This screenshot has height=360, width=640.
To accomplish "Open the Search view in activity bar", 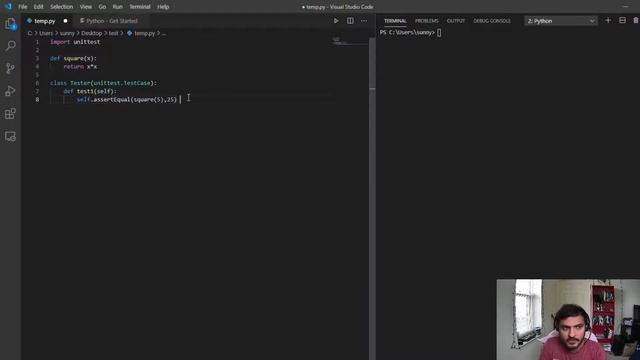I will [x=11, y=45].
